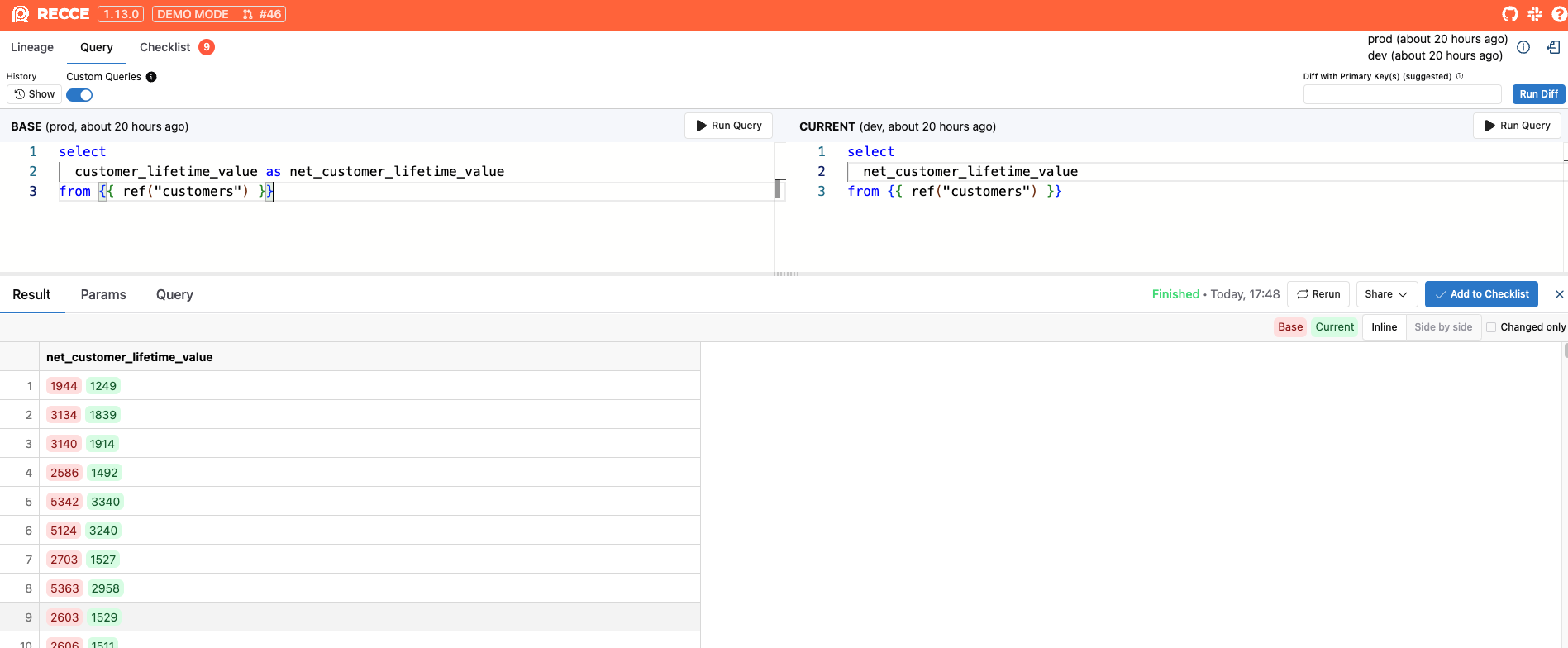
Task: Click the pull request #46 badge
Action: click(262, 14)
